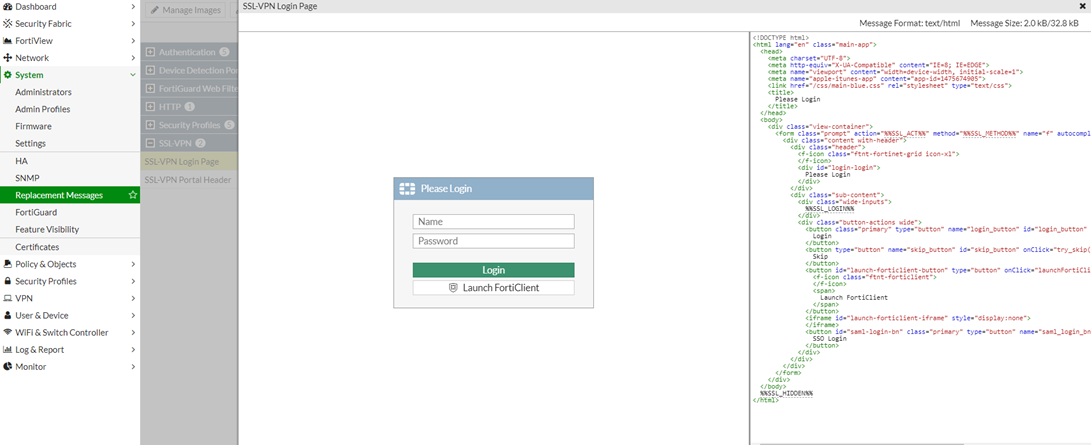Expand the Log & Report chevron
The height and width of the screenshot is (445, 1091).
click(133, 350)
